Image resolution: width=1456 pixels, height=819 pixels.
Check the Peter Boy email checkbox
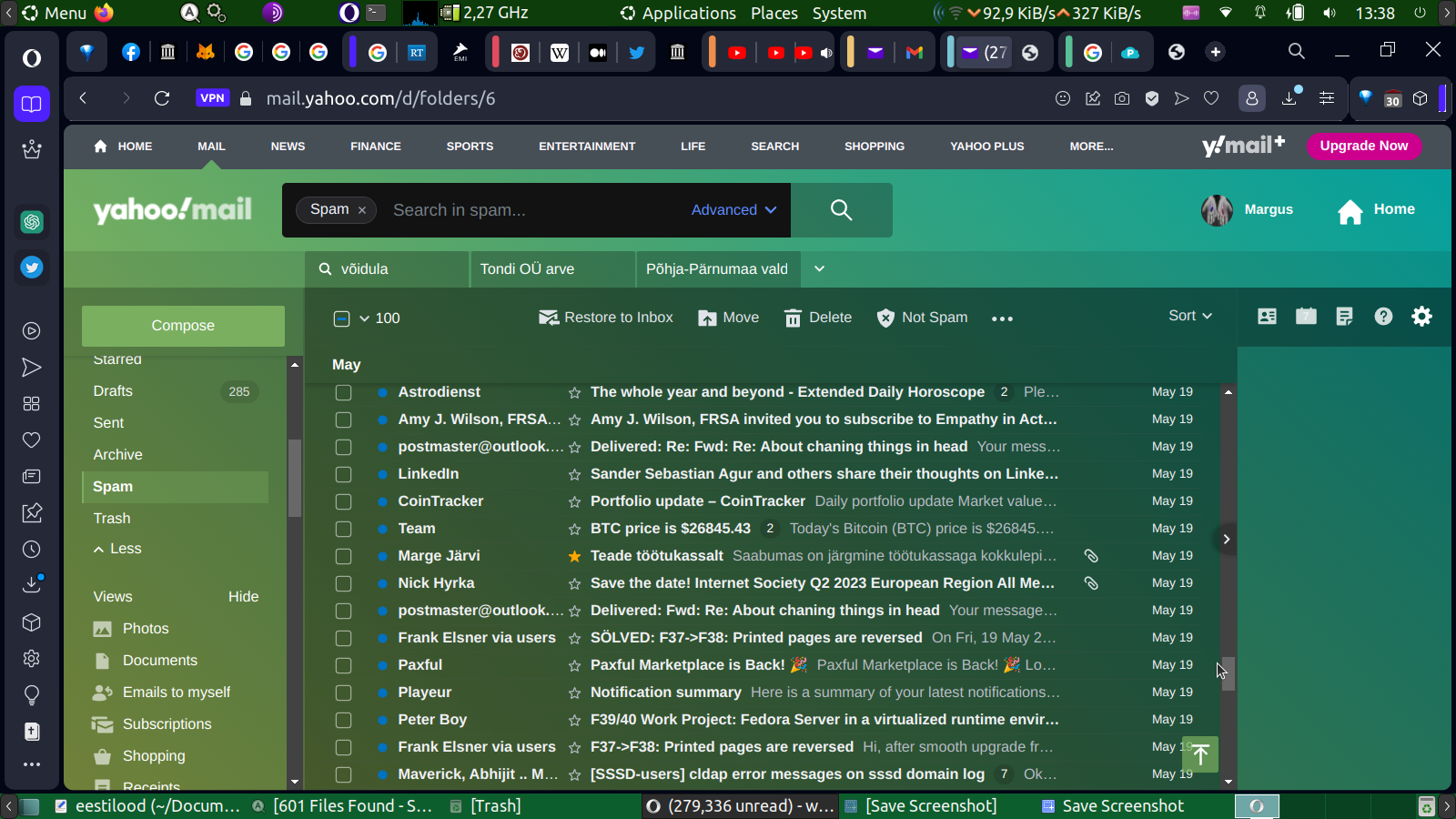point(343,720)
